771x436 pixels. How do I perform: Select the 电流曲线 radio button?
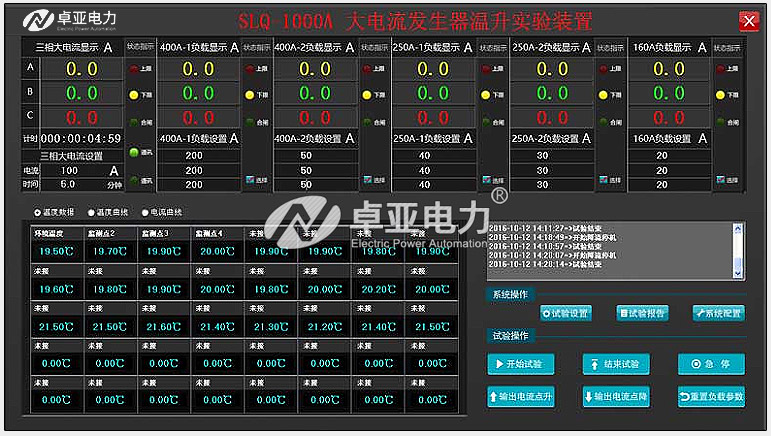(145, 213)
